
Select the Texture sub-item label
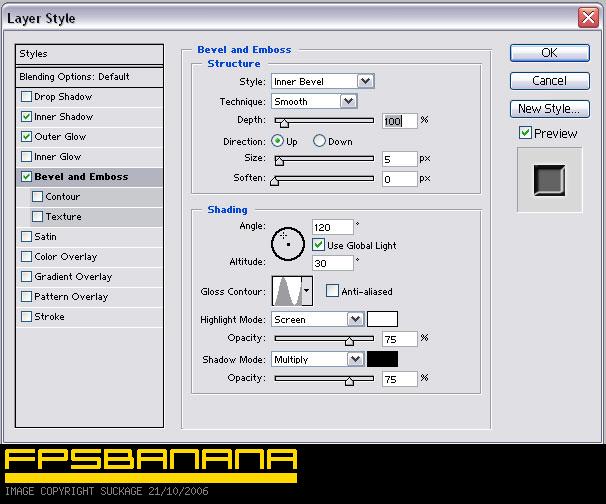point(63,216)
